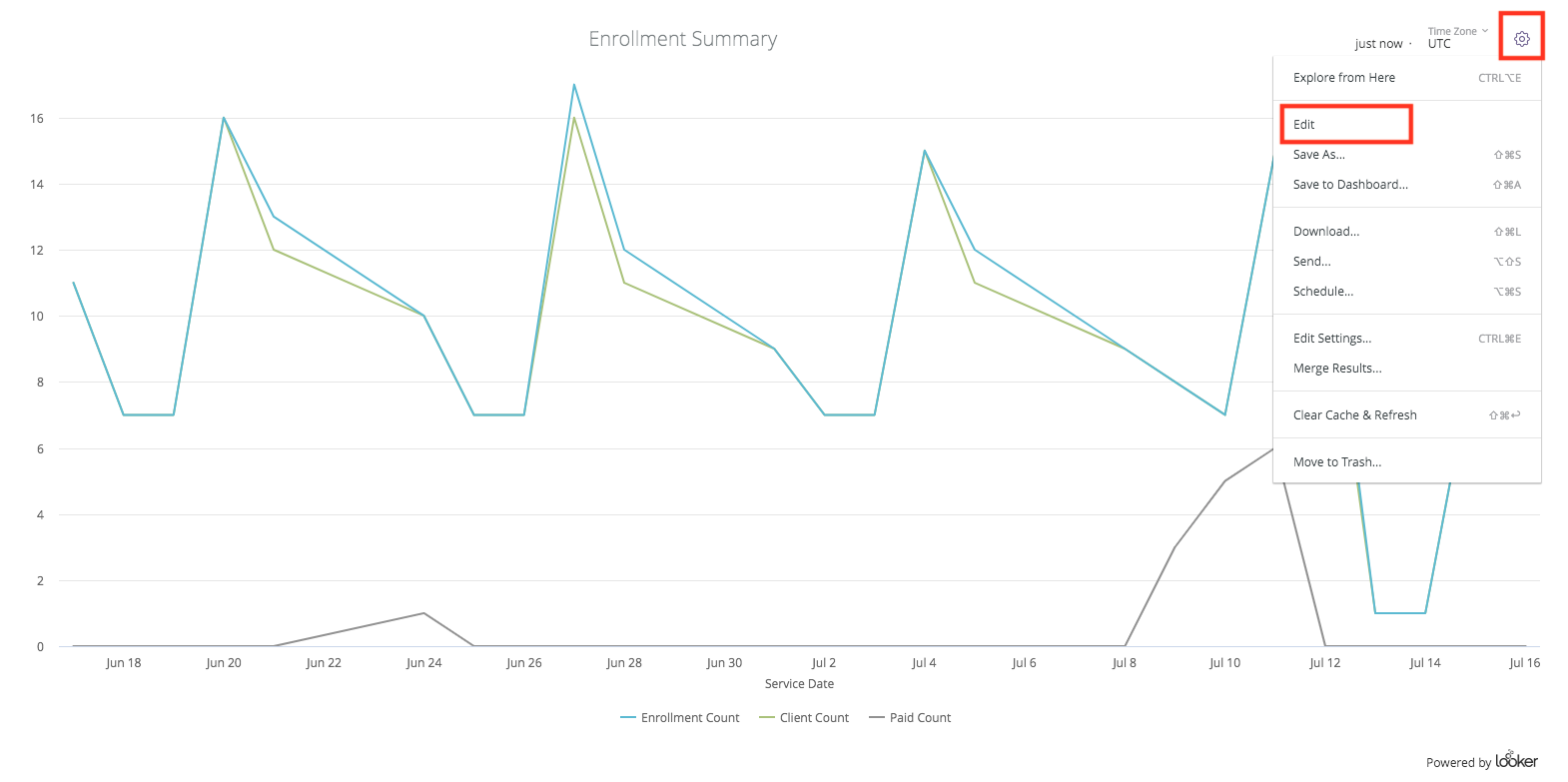This screenshot has height=782, width=1568.
Task: Click Clear Cache & Refresh
Action: coord(1354,415)
